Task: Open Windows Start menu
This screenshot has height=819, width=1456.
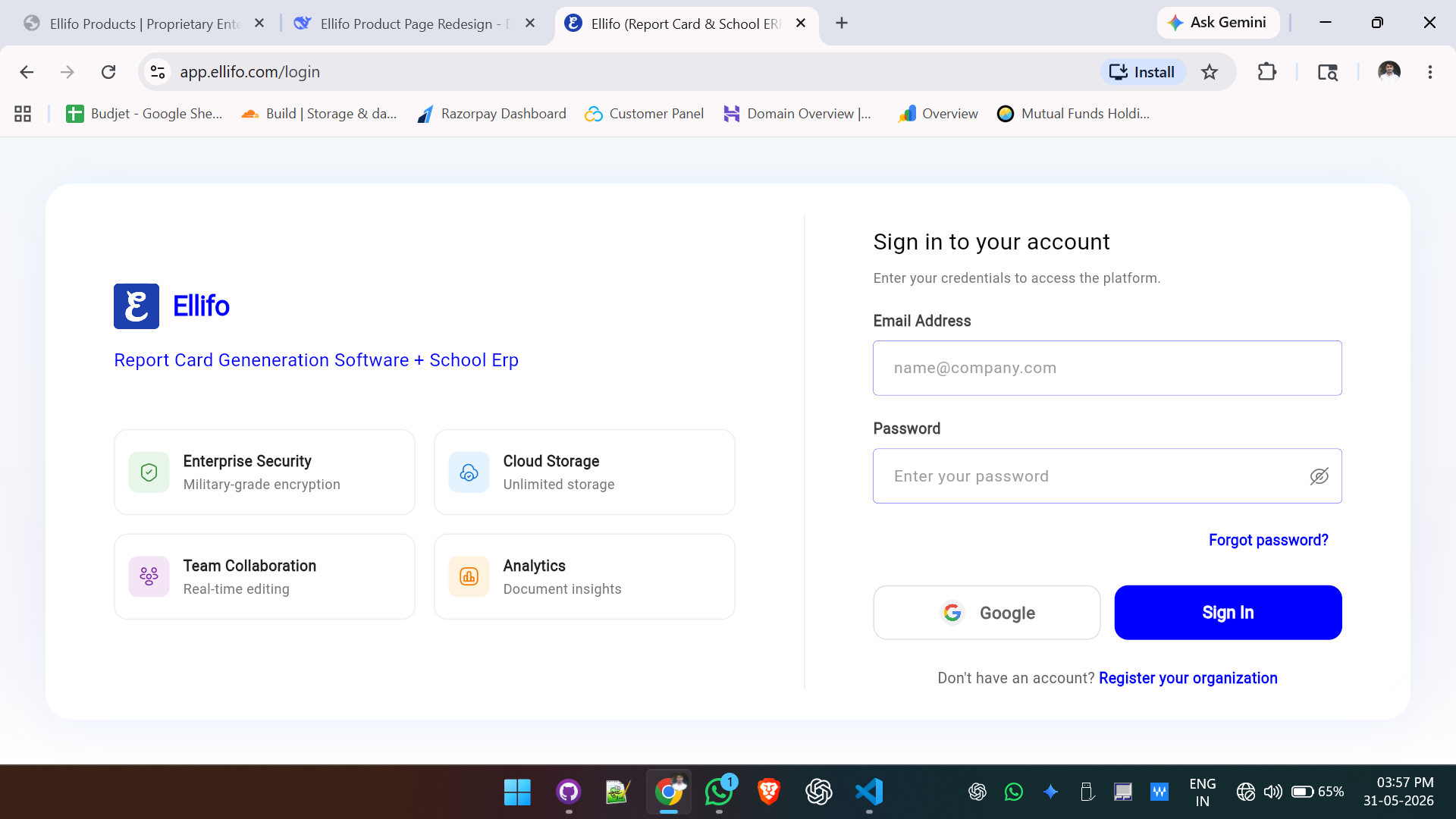Action: pyautogui.click(x=517, y=792)
